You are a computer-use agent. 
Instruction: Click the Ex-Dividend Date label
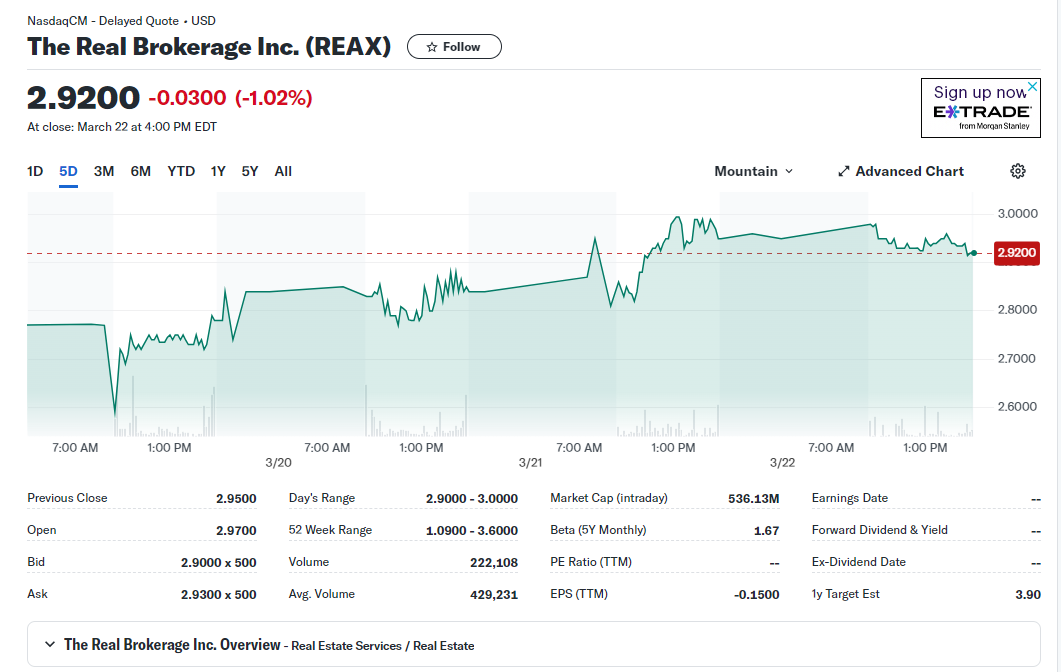[x=859, y=562]
